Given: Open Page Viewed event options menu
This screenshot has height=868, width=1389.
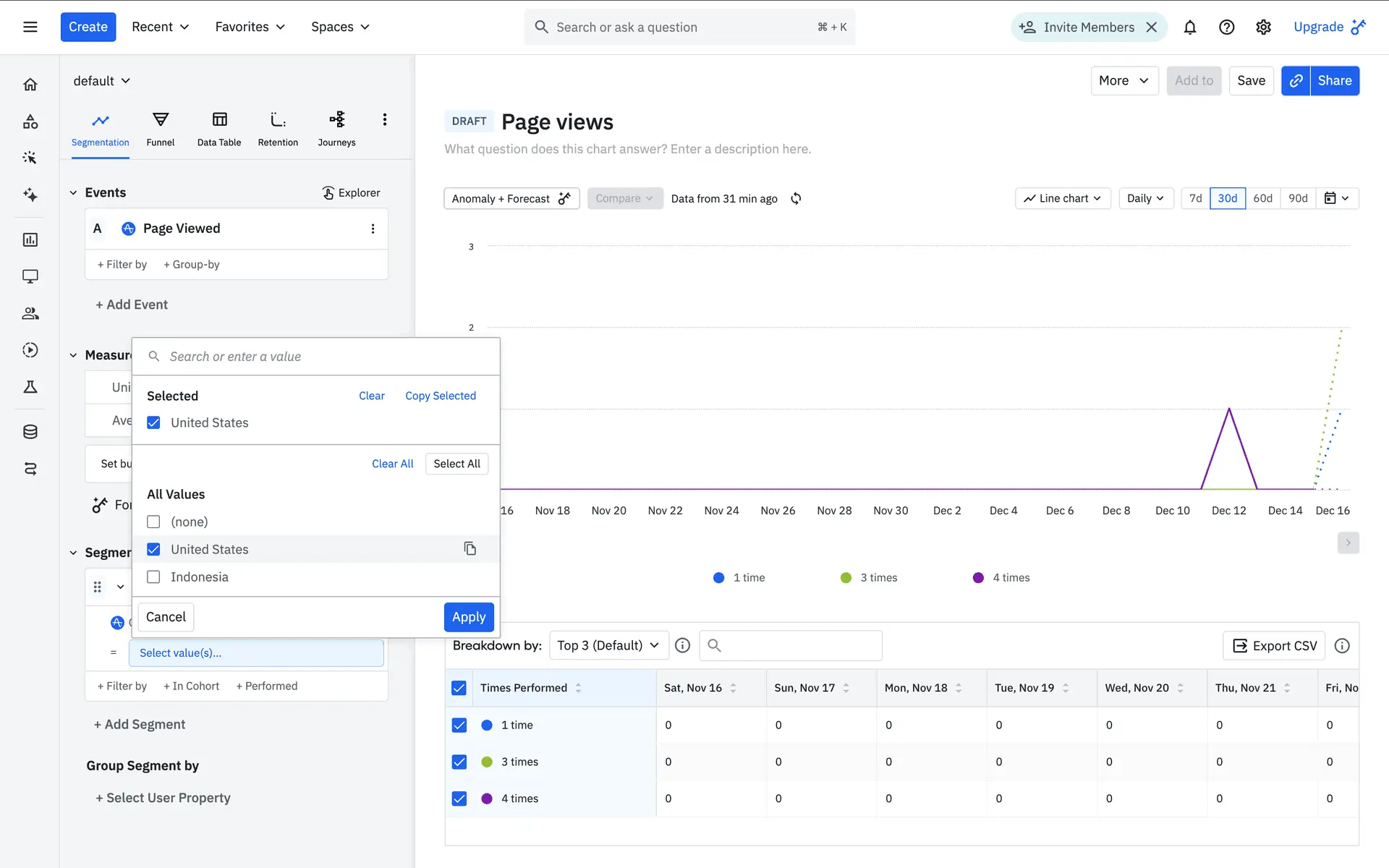Looking at the screenshot, I should [x=373, y=229].
